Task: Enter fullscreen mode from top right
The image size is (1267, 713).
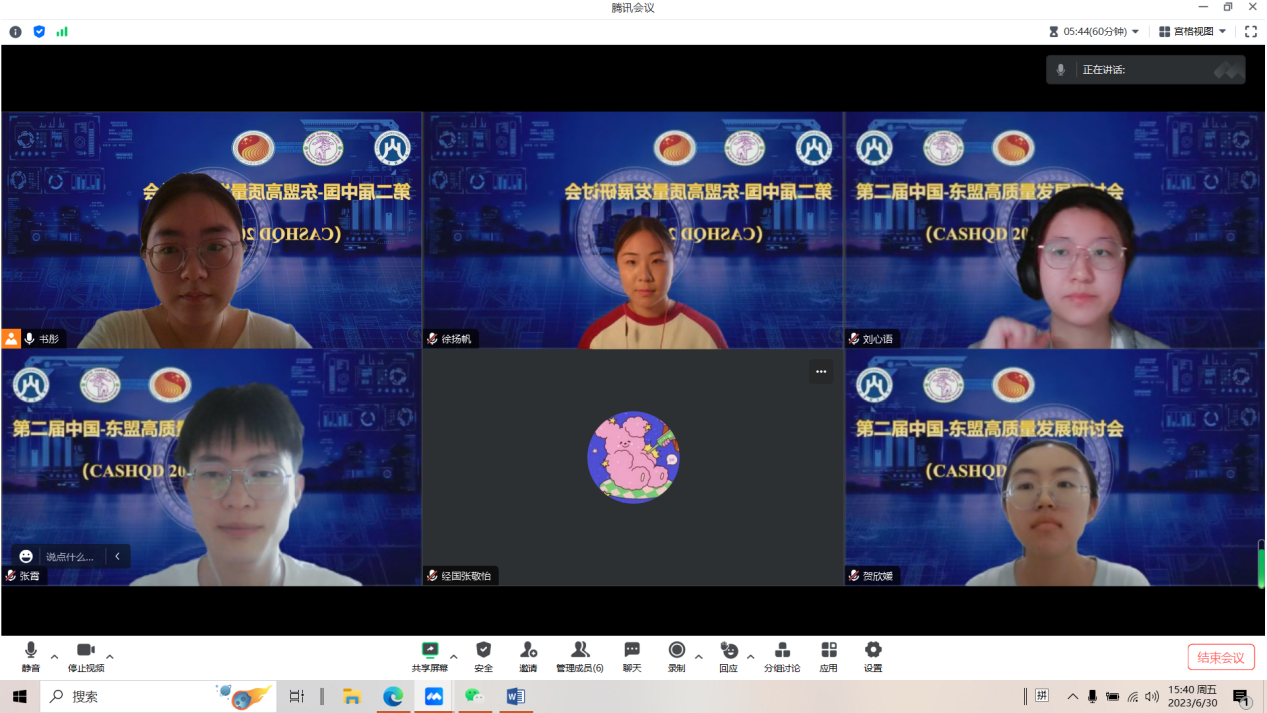Action: pyautogui.click(x=1251, y=31)
